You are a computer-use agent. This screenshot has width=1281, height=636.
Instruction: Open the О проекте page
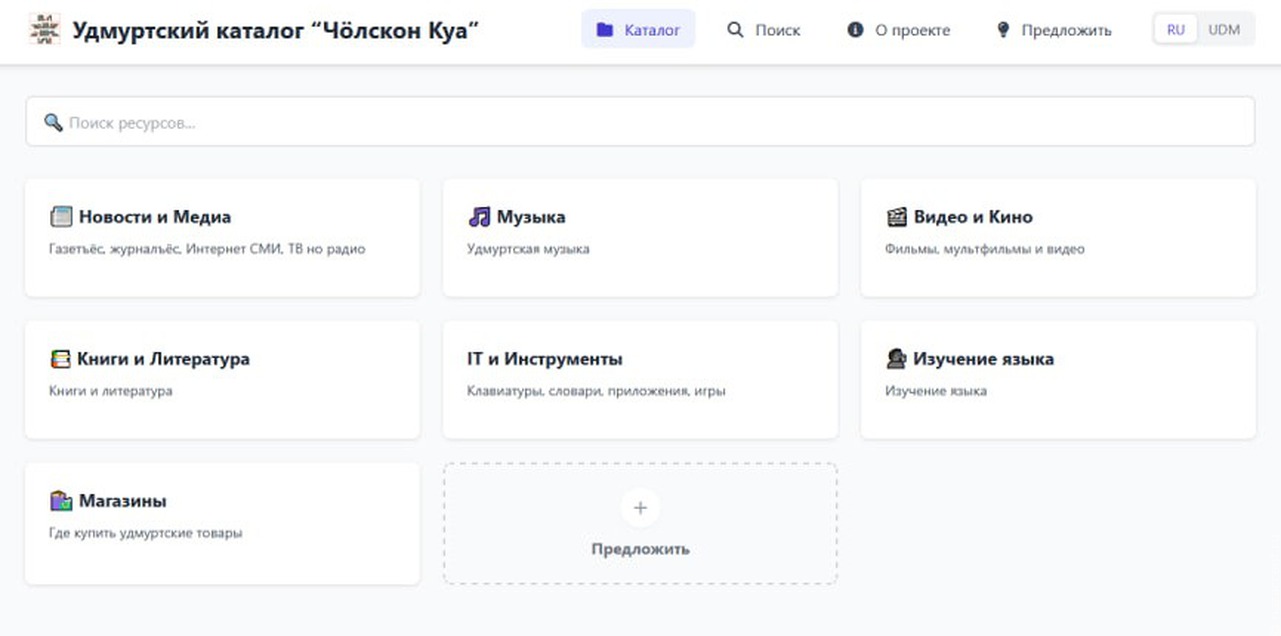point(899,30)
